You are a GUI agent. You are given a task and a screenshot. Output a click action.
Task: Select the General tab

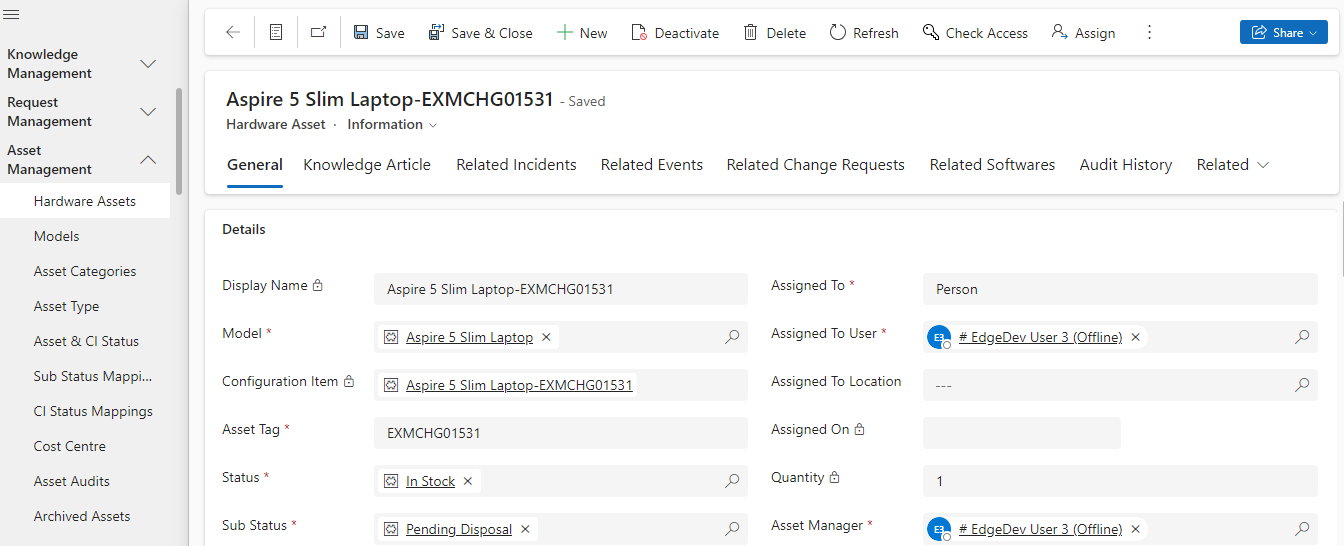(255, 165)
